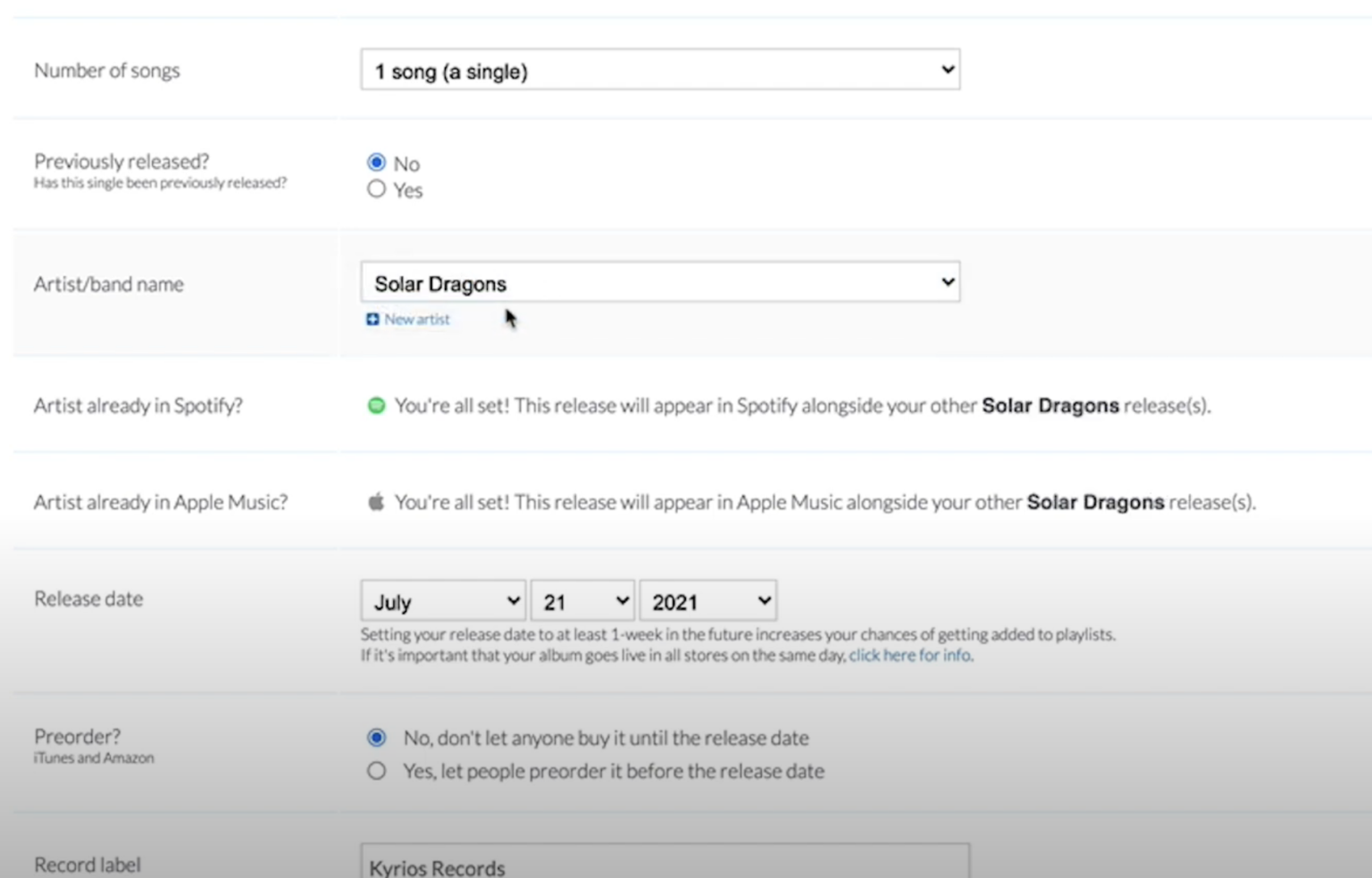The width and height of the screenshot is (1372, 878).
Task: Click the Apple logo icon
Action: click(x=376, y=502)
